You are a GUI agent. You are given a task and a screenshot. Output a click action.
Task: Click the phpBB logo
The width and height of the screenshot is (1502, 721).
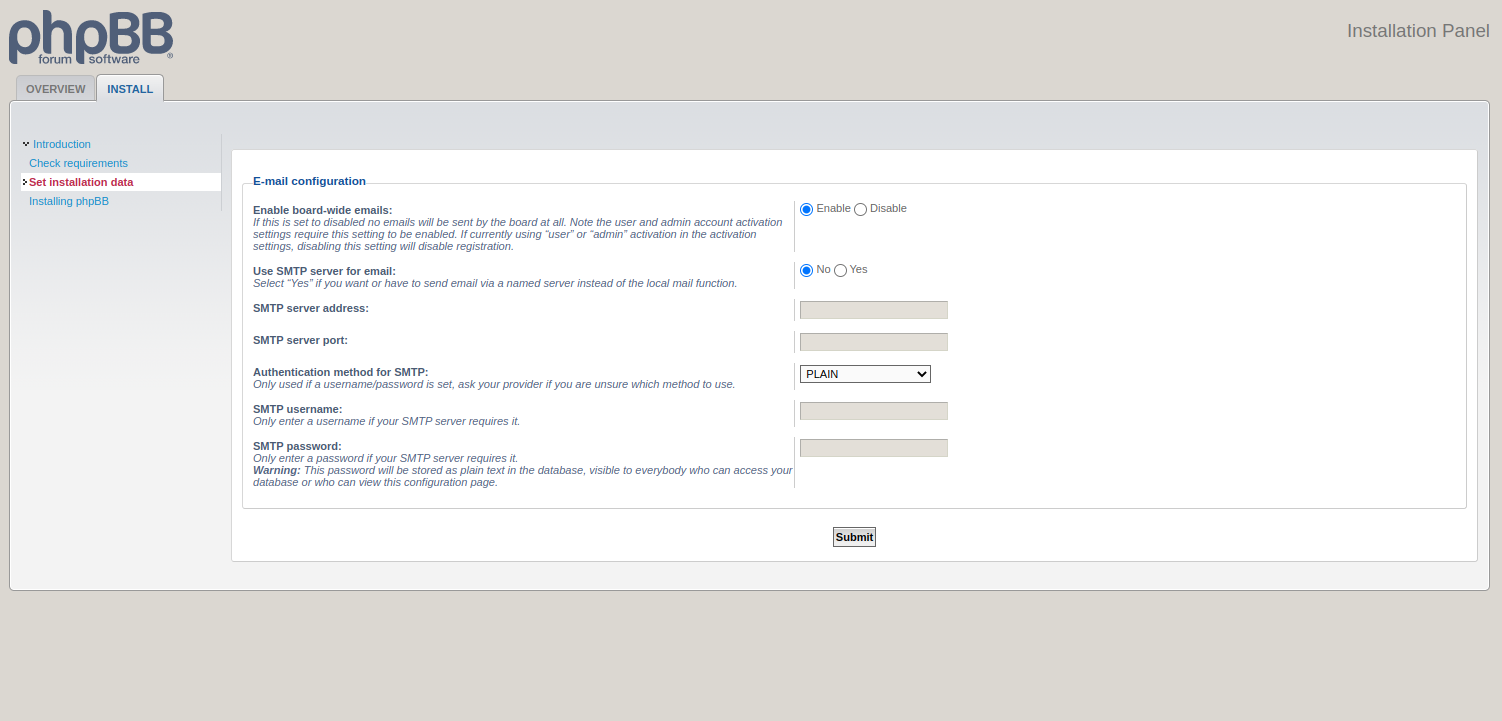click(91, 37)
